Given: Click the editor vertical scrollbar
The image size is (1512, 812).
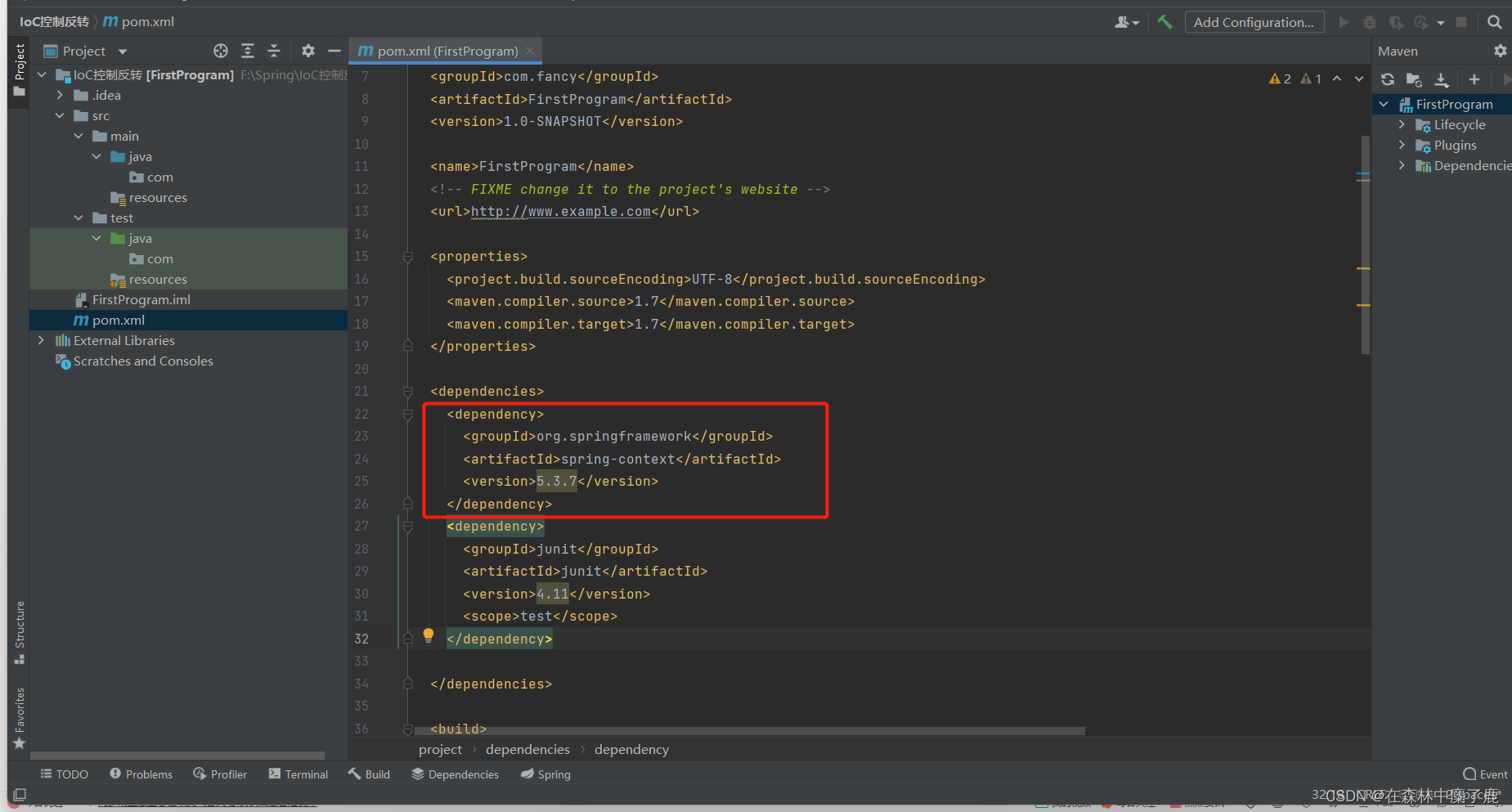Looking at the screenshot, I should coord(1365,245).
